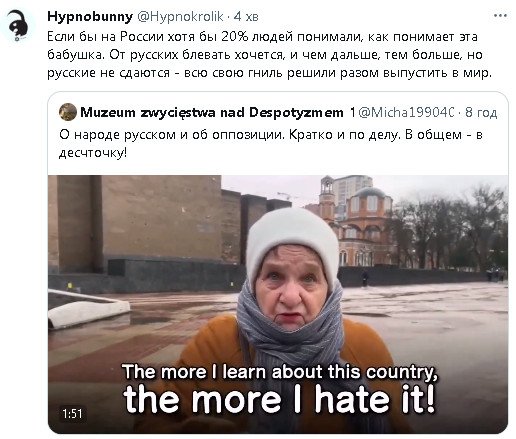
Task: Click the 4 хв tweet timestamp
Action: tap(246, 16)
